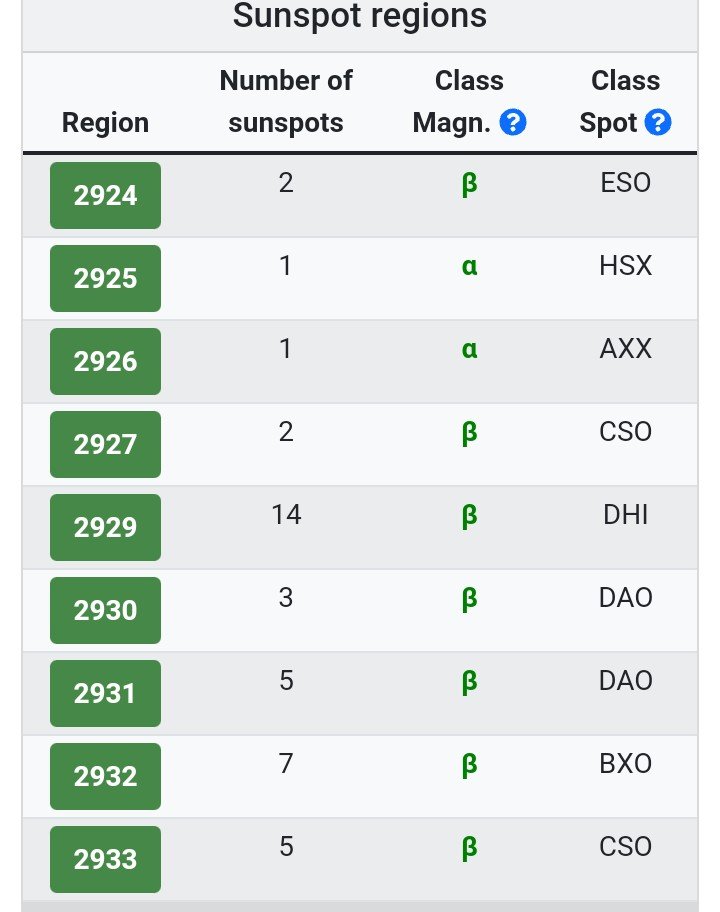Click the beta symbol for region 2924
The height and width of the screenshot is (912, 720).
point(469,184)
